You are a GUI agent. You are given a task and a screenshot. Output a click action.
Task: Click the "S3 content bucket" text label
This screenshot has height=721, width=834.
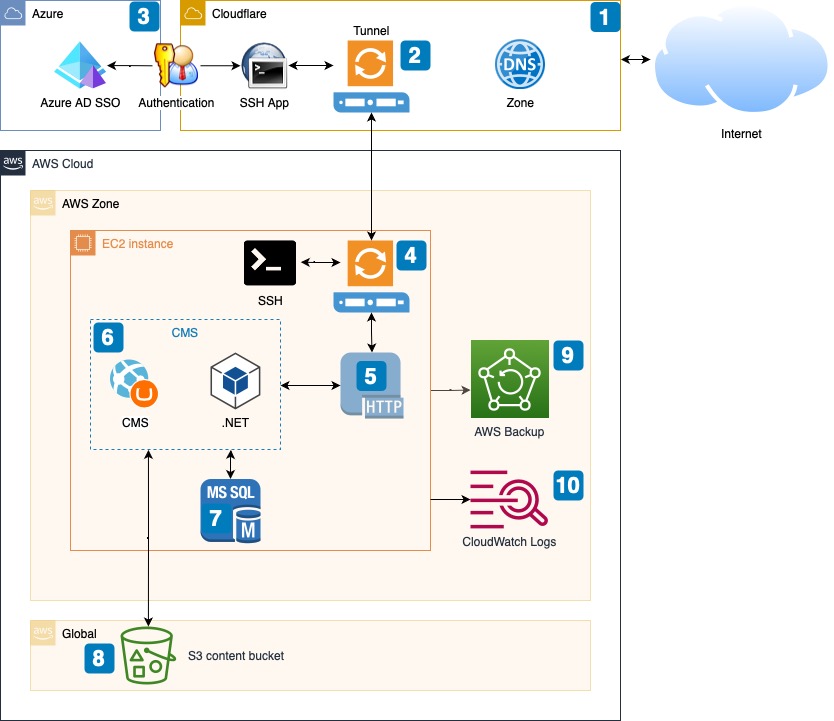click(236, 656)
